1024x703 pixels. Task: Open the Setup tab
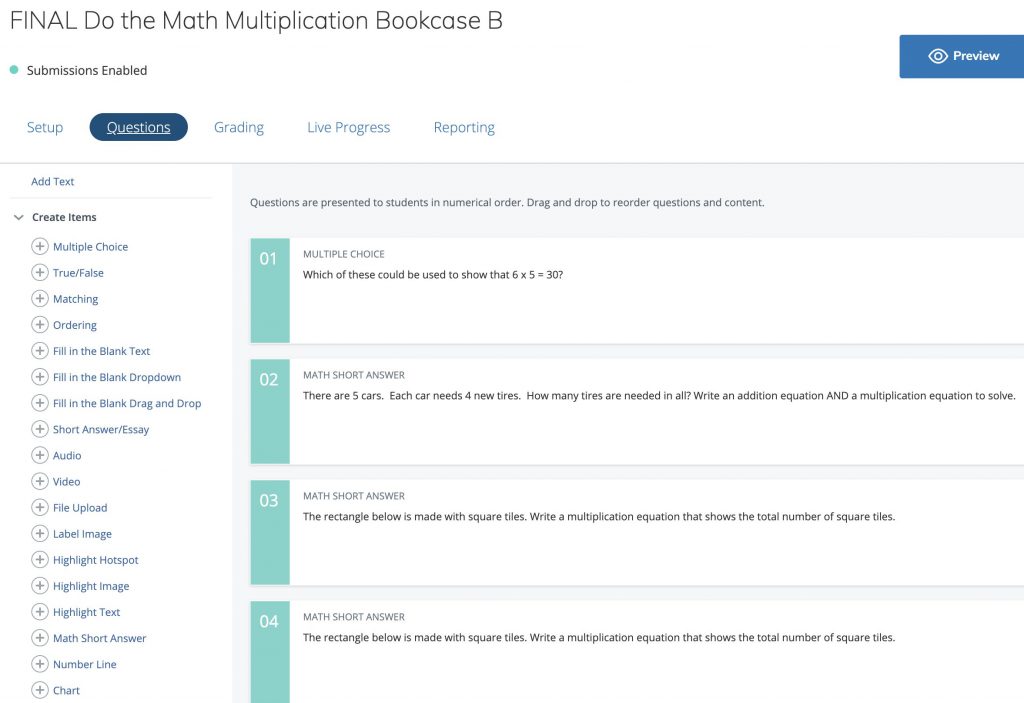coord(45,127)
